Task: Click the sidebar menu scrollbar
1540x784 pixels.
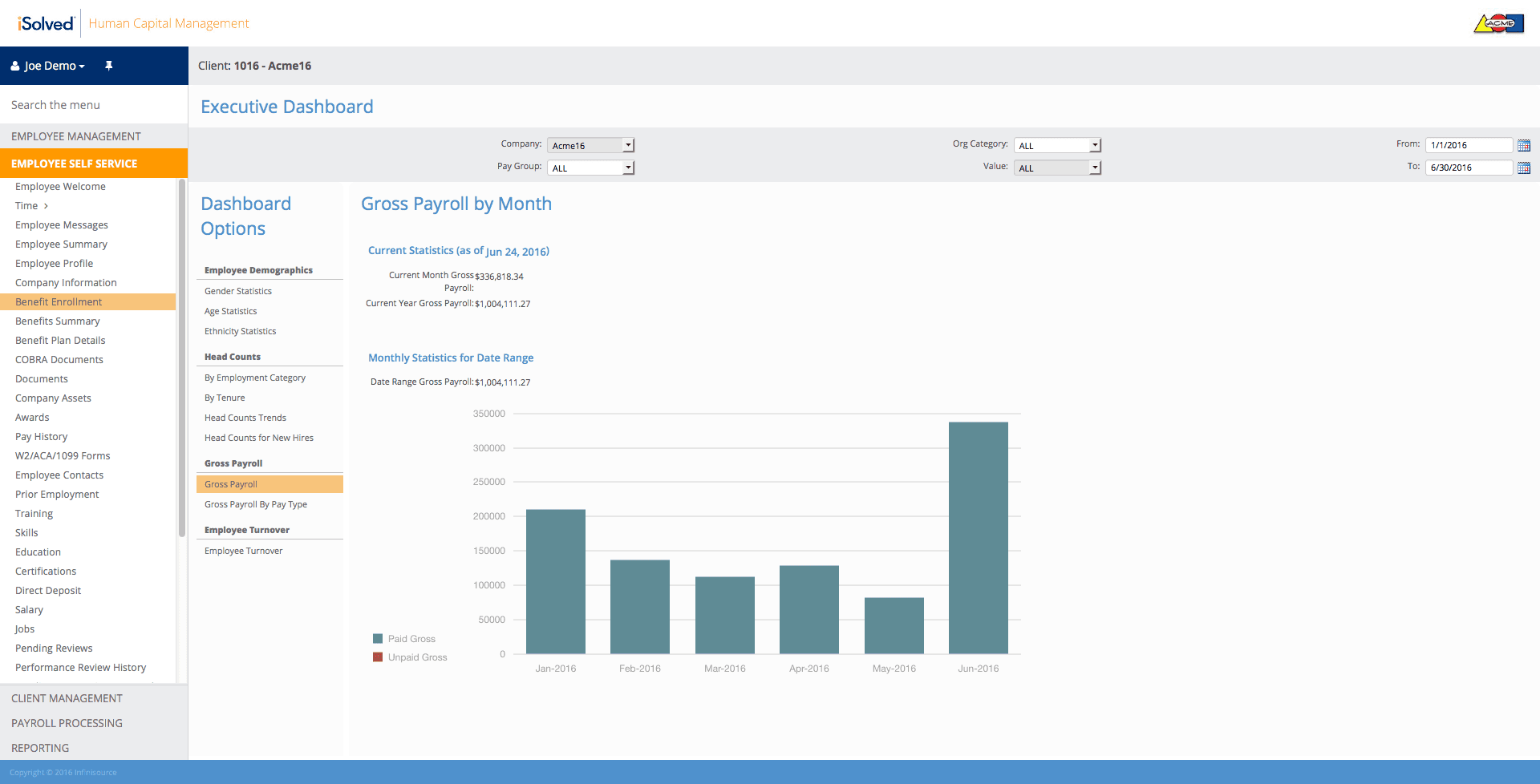Action: pyautogui.click(x=182, y=358)
